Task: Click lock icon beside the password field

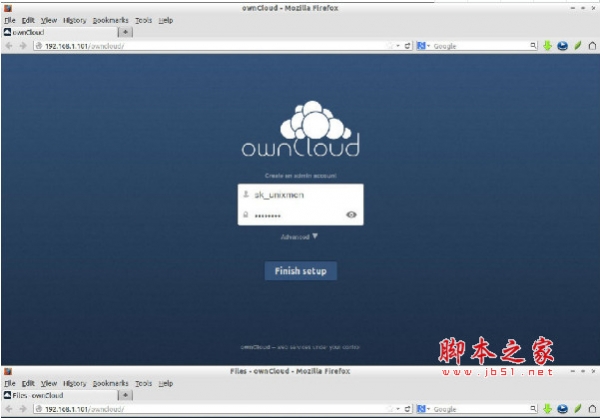Action: (246, 215)
